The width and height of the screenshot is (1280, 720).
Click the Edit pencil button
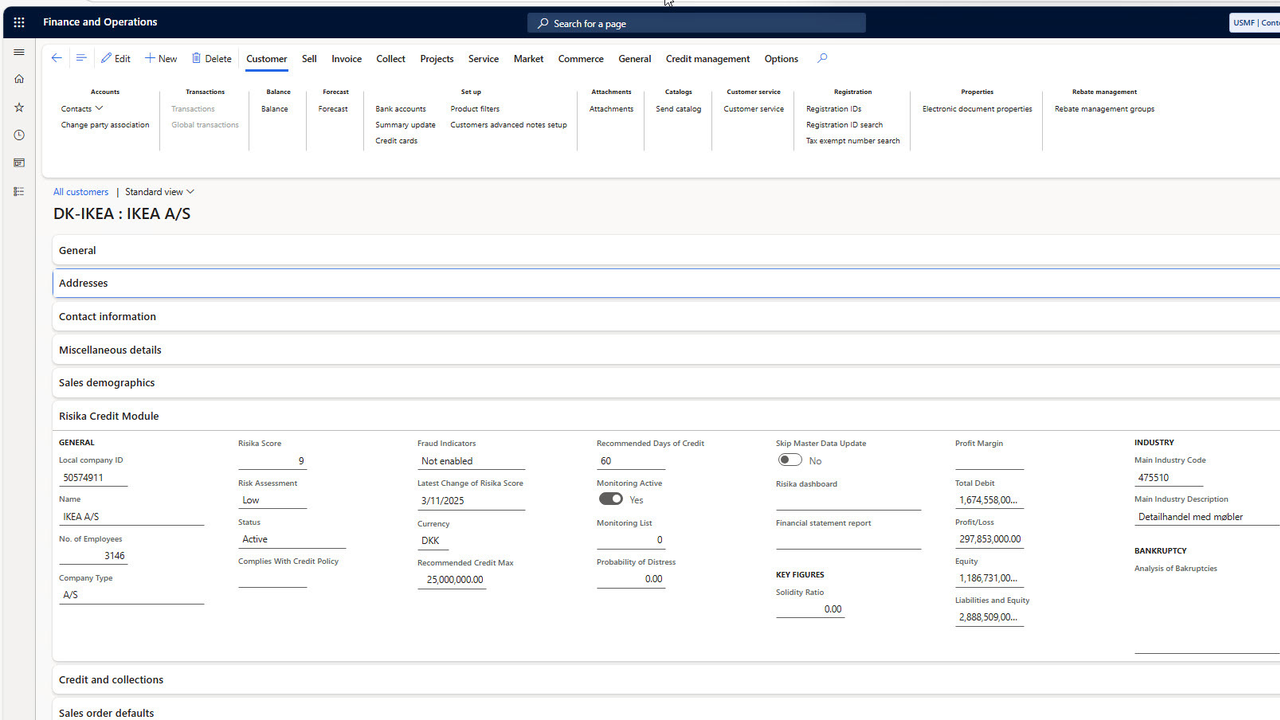[116, 58]
